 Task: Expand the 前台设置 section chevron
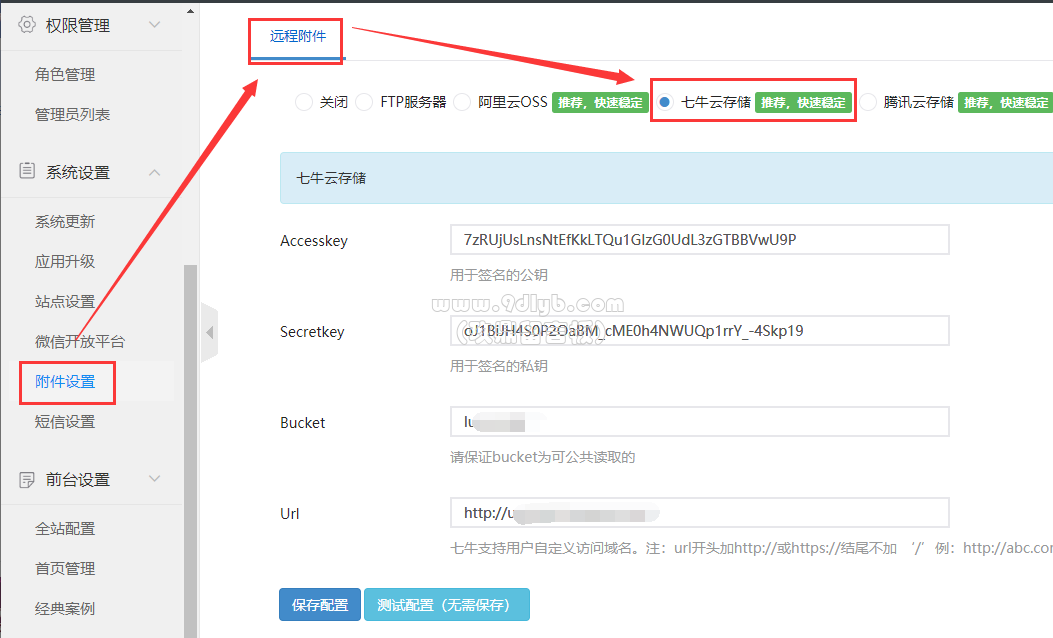pyautogui.click(x=154, y=479)
